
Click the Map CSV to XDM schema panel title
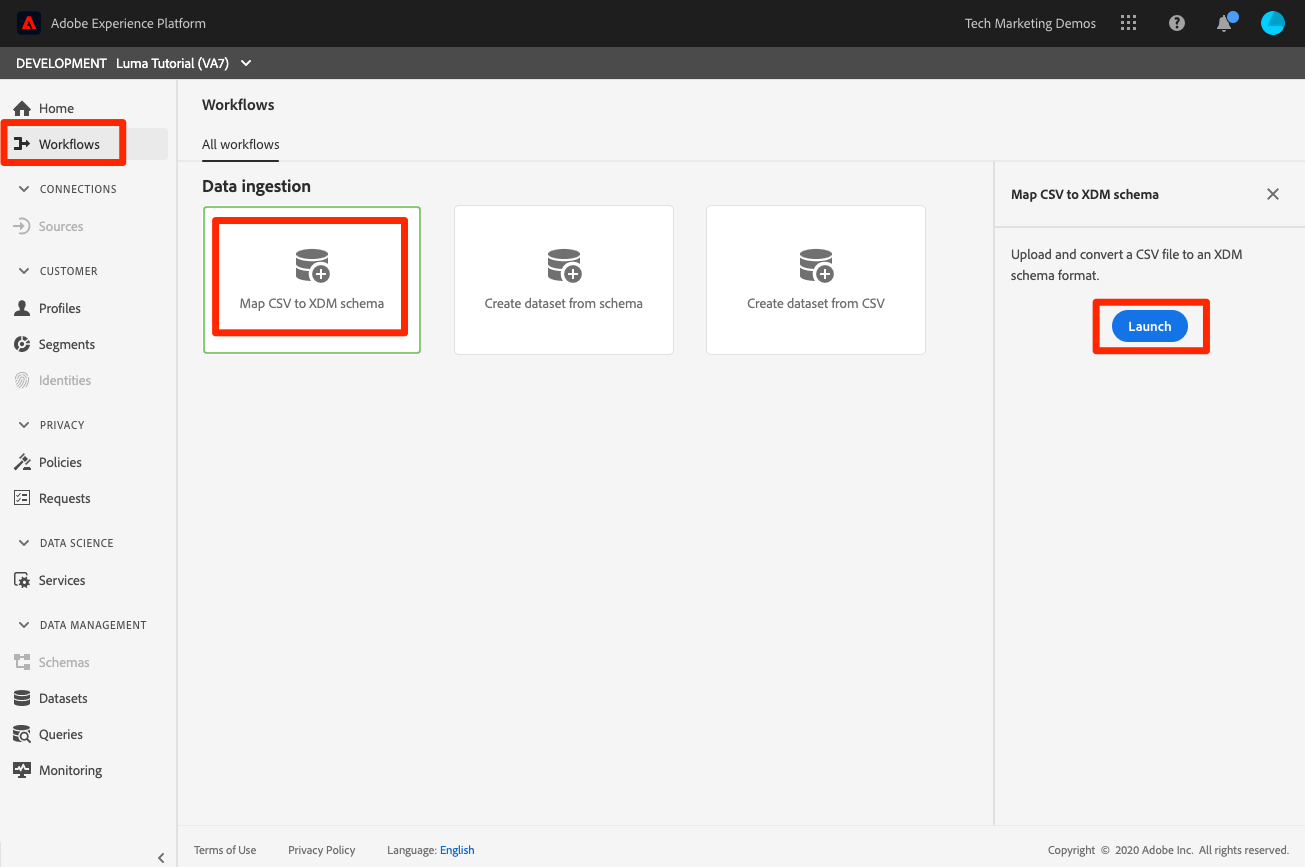click(x=1085, y=194)
